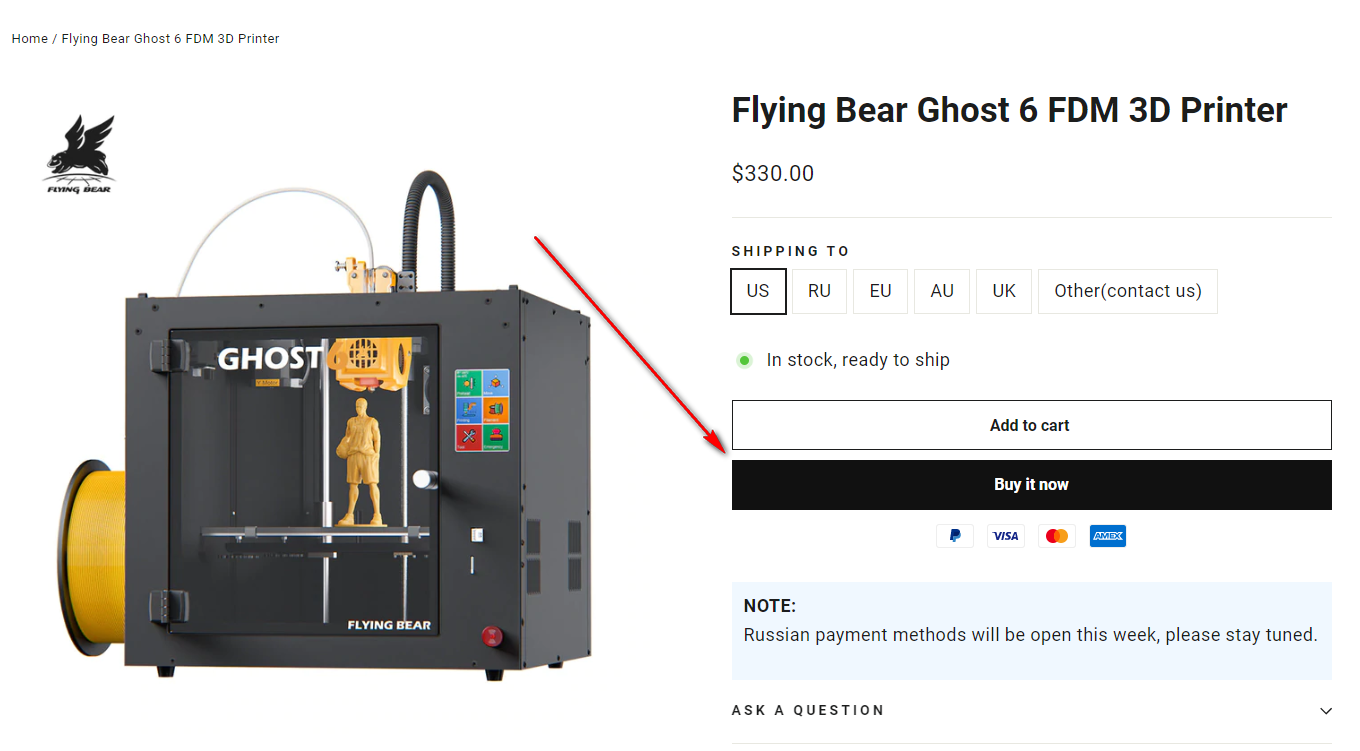Click Flying Bear Ghost 6 breadcrumb item
The width and height of the screenshot is (1360, 751).
click(170, 39)
